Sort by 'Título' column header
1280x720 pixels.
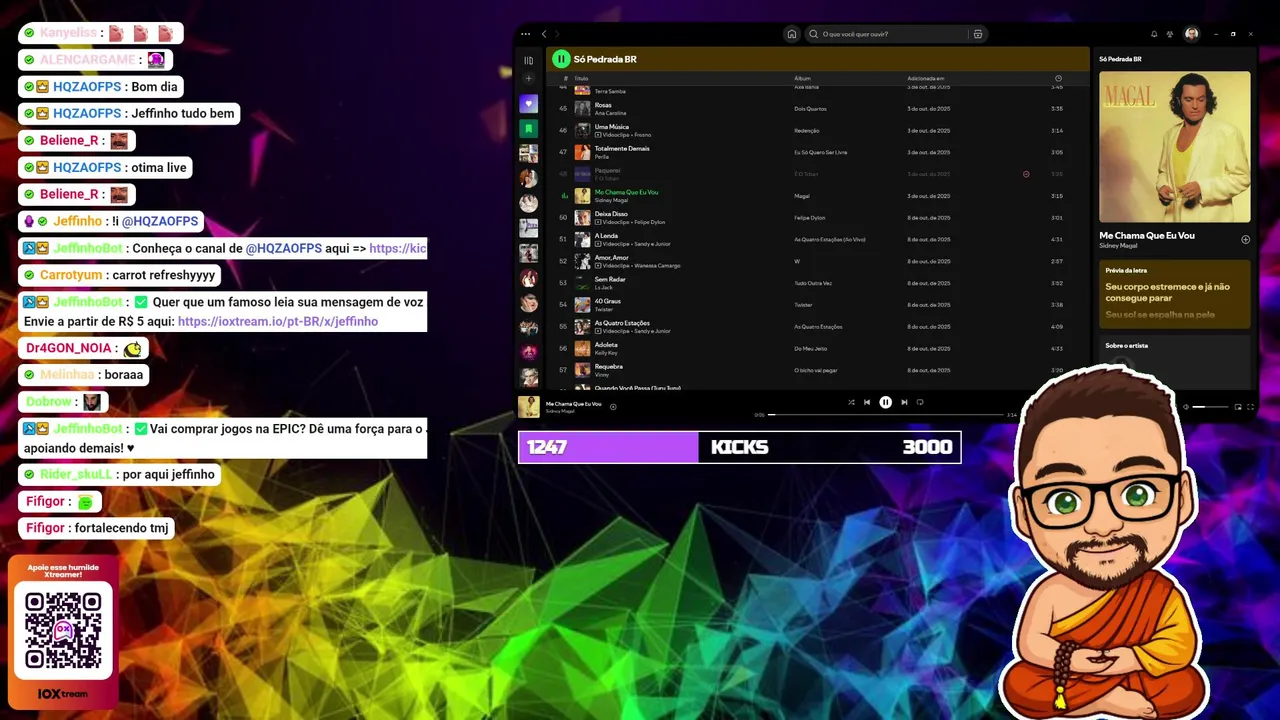(x=581, y=78)
